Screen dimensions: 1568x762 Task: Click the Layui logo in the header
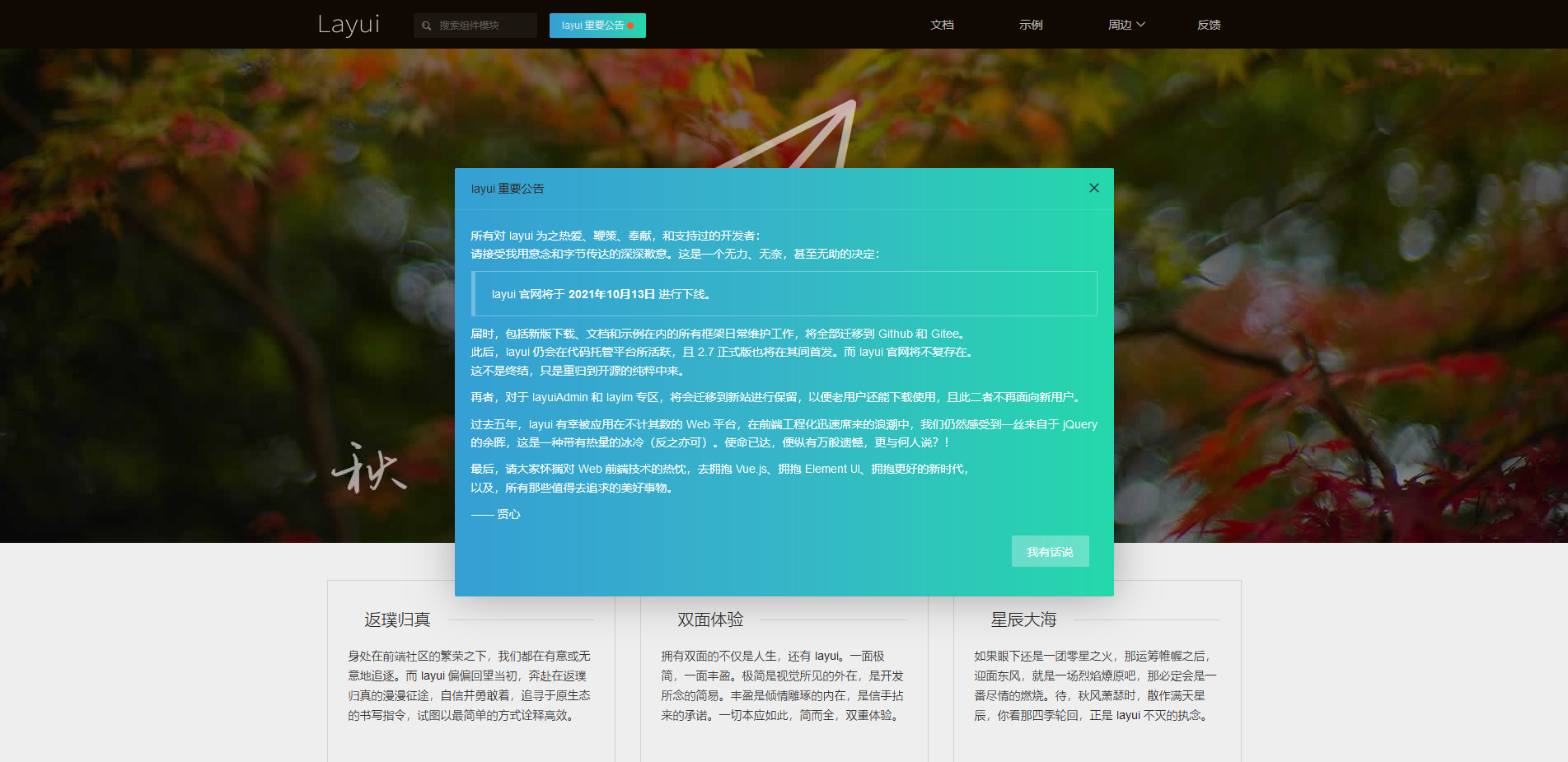349,25
